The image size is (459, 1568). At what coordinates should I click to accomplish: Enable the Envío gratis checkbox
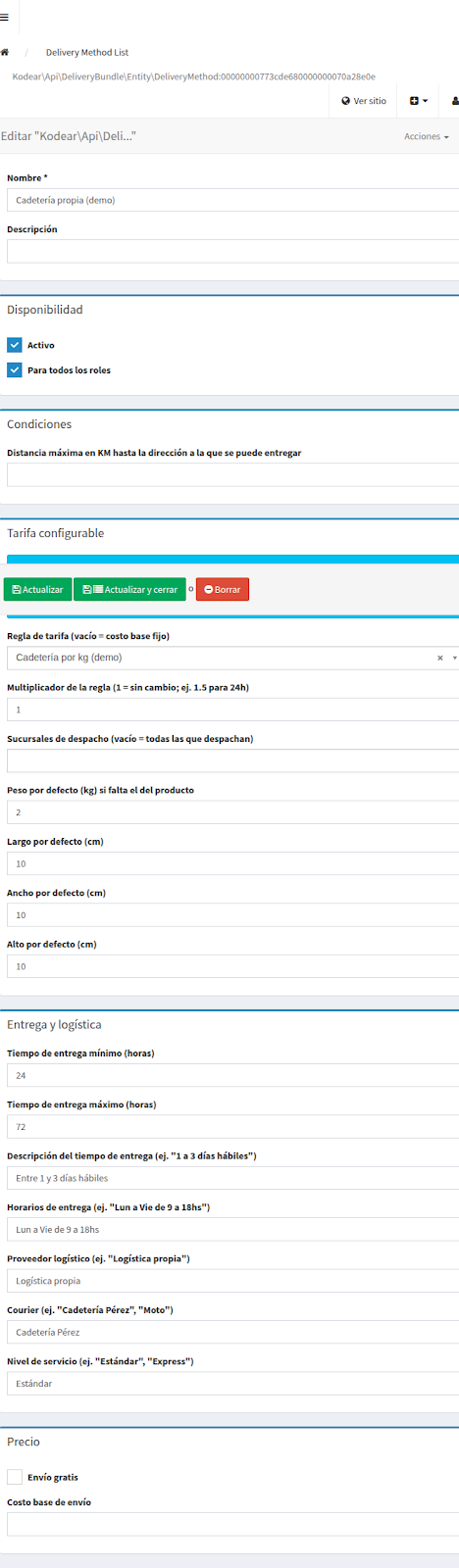click(x=15, y=1477)
